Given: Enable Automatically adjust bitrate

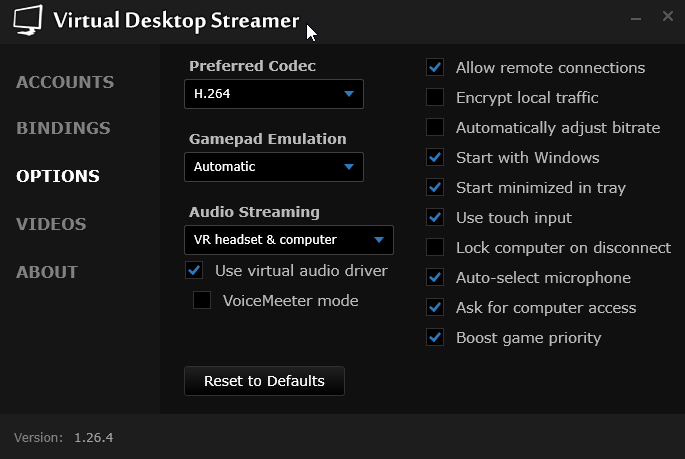Looking at the screenshot, I should 435,128.
